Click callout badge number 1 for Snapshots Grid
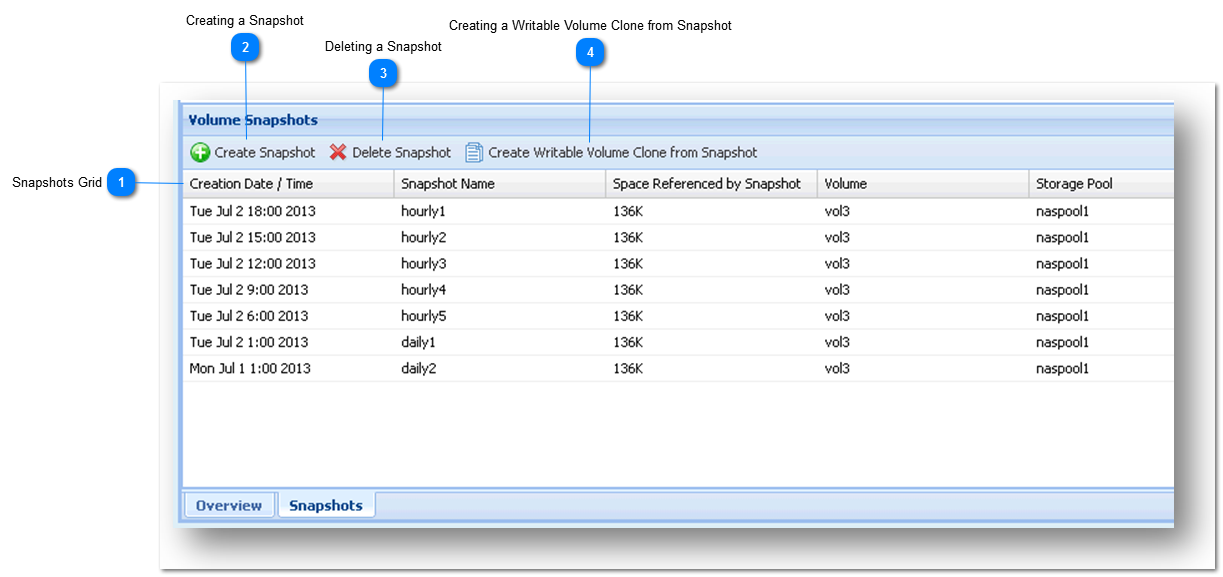Screen dimensions: 1223x577 [x=122, y=183]
